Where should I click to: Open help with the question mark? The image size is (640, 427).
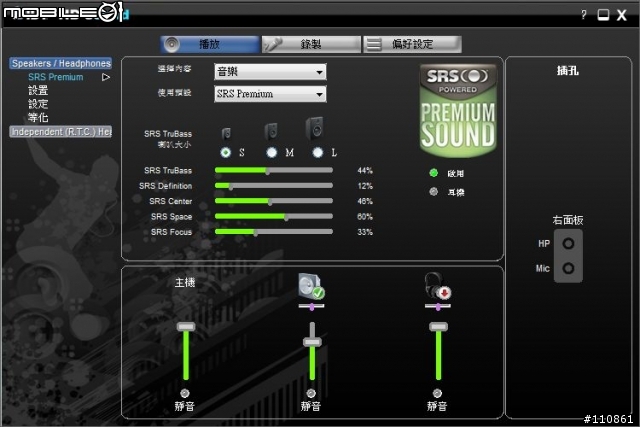tap(584, 15)
